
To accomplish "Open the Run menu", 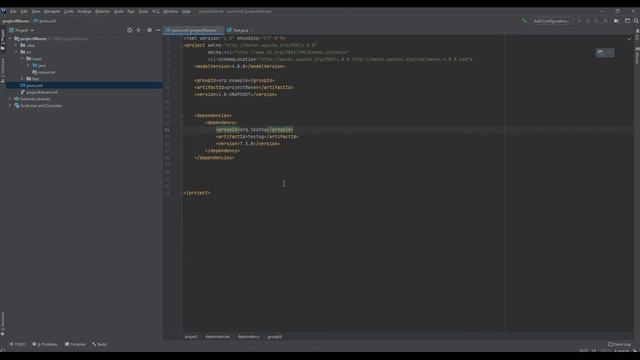I will 131,11.
